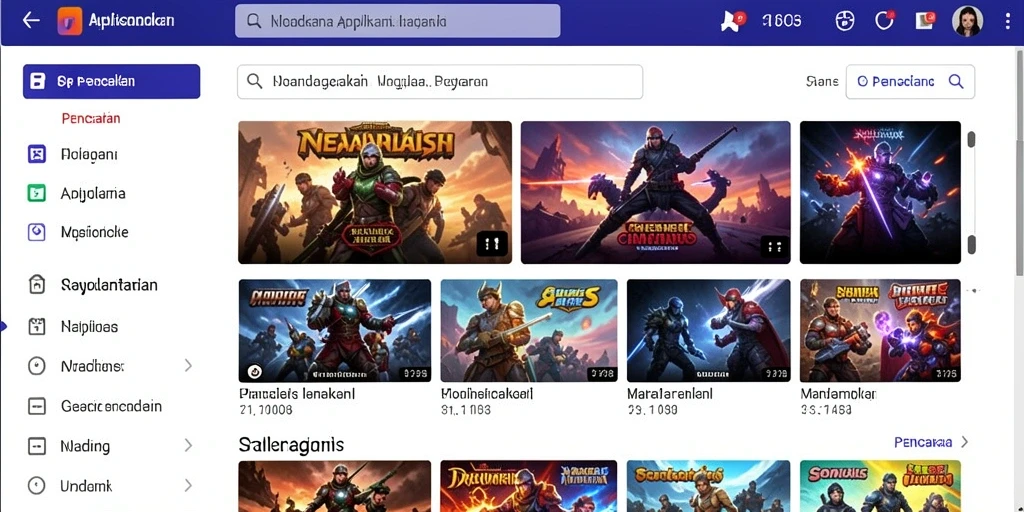Viewport: 1024px width, 512px height.
Task: Click the Nradfiener clock icon
Action: 37,366
